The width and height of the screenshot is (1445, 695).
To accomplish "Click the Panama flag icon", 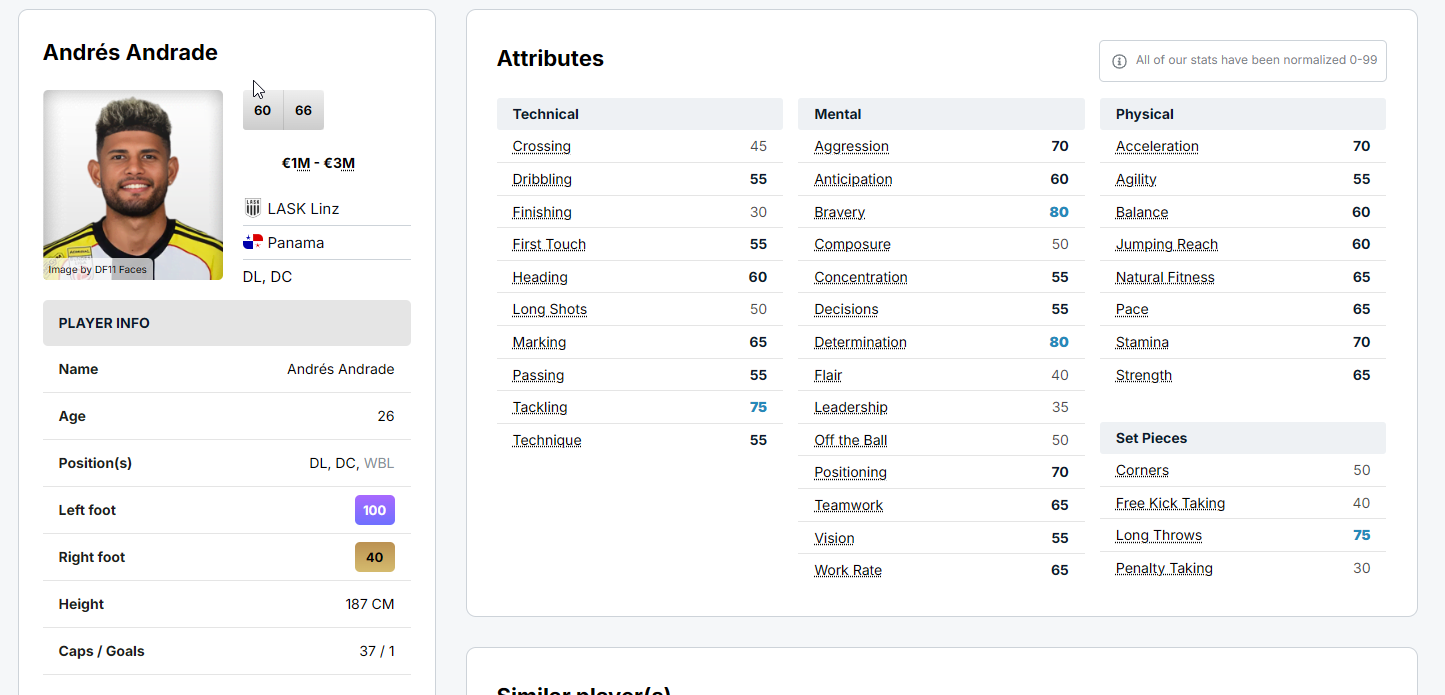I will pyautogui.click(x=253, y=242).
